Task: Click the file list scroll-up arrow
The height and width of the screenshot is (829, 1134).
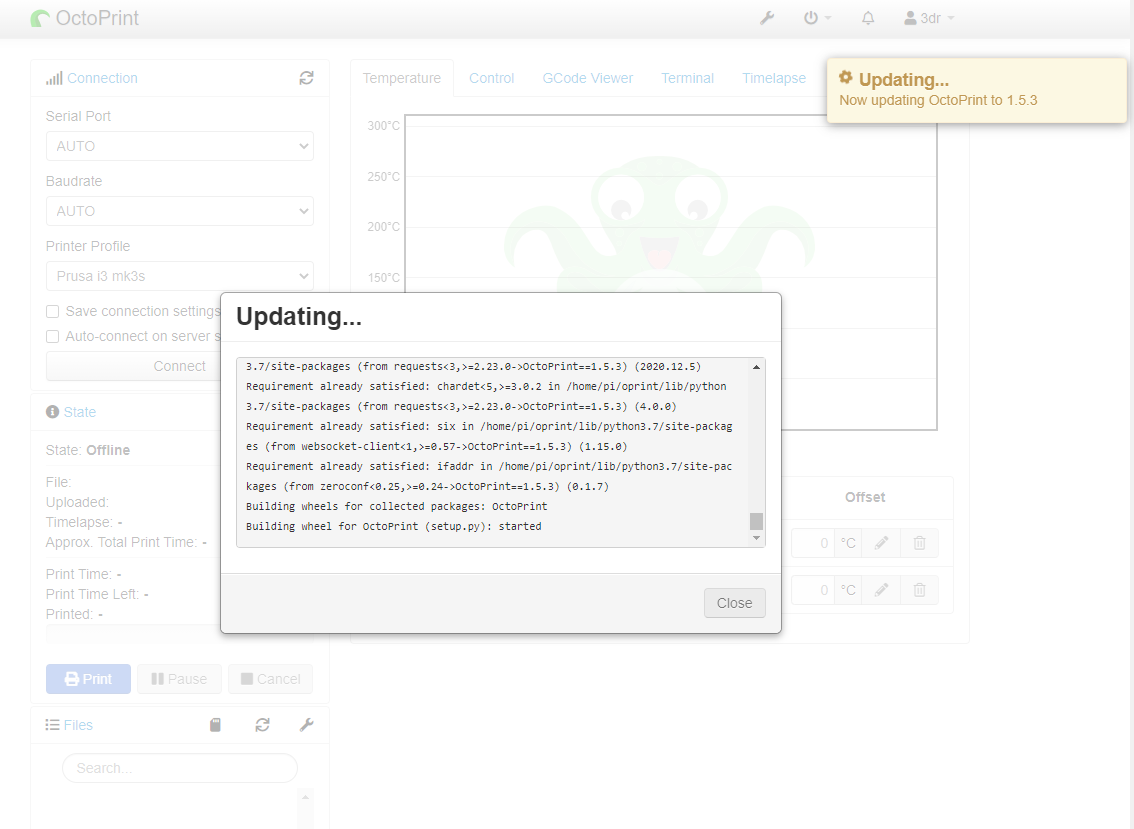Action: (305, 797)
